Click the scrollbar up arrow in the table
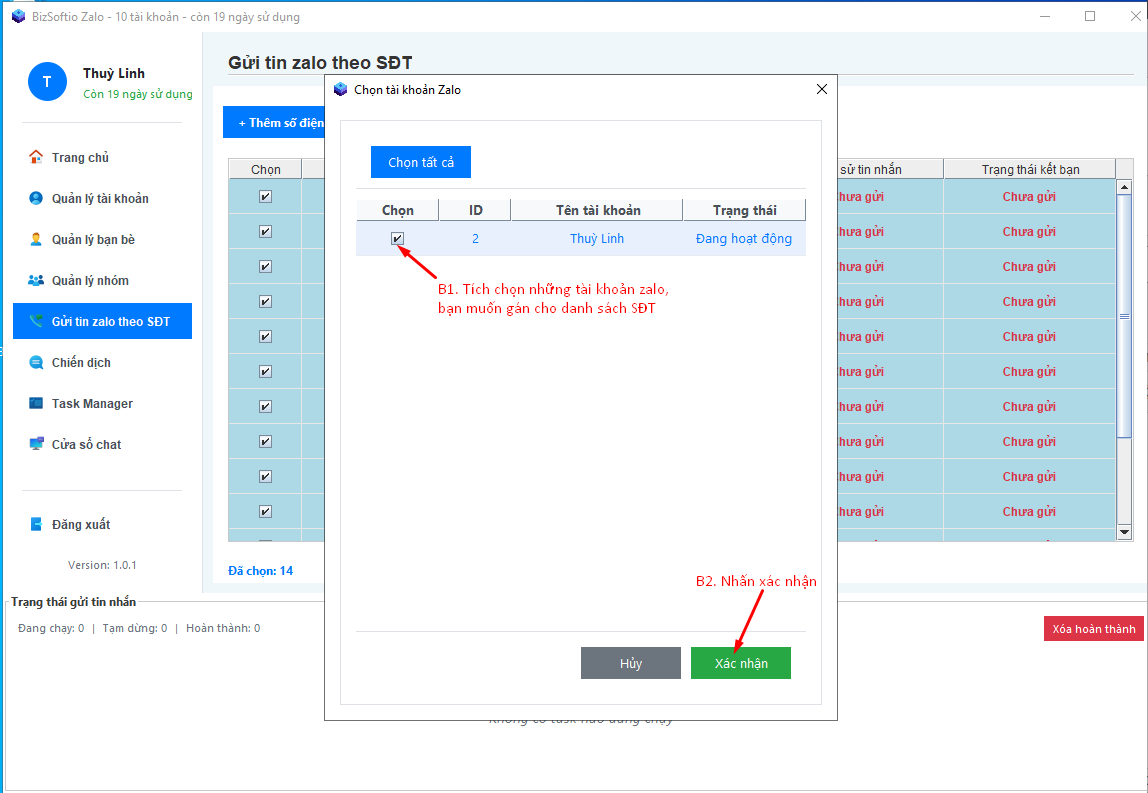This screenshot has width=1148, height=793. [x=1124, y=187]
